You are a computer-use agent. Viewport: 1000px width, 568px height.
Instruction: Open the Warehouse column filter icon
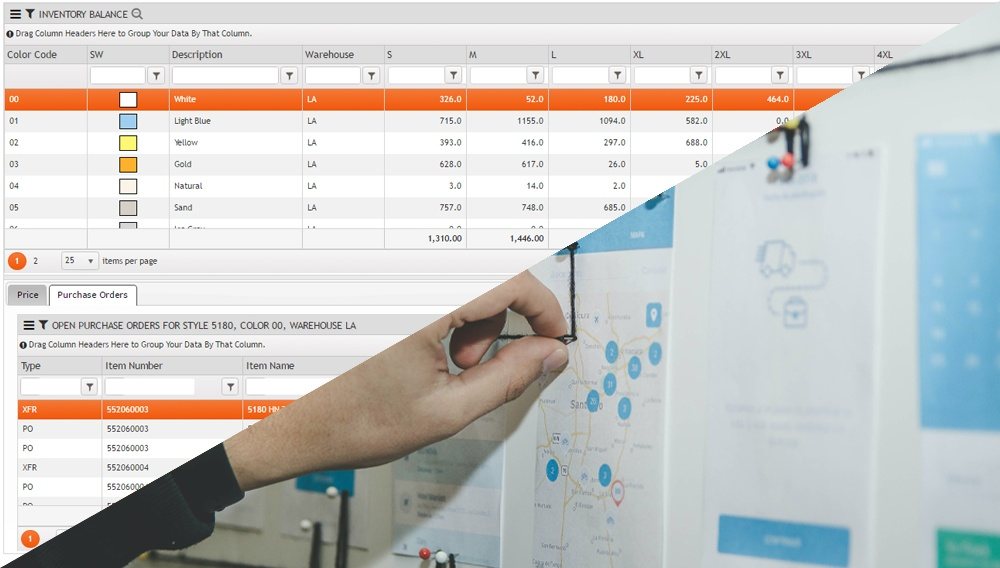(x=371, y=76)
